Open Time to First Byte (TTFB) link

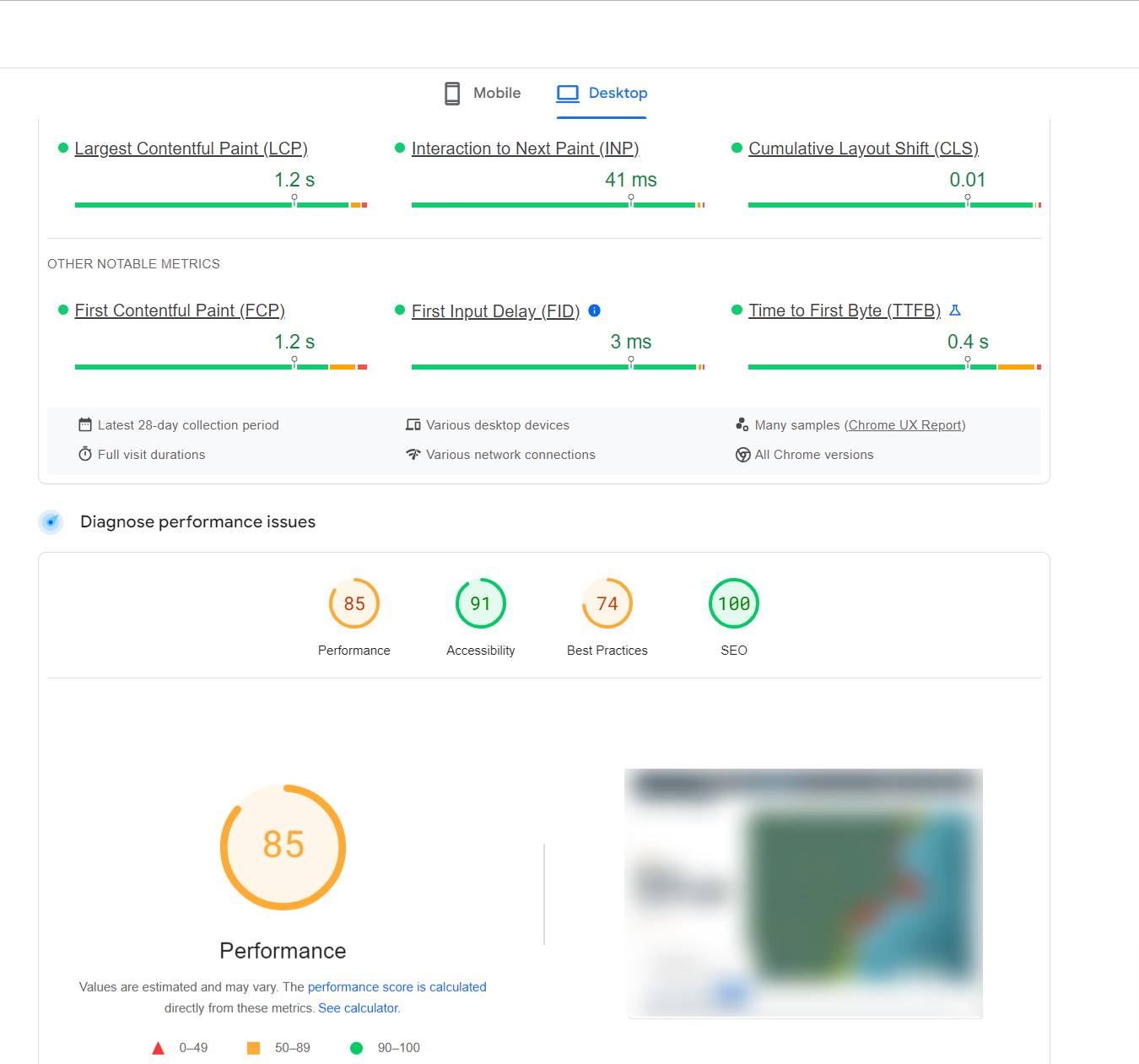click(845, 311)
